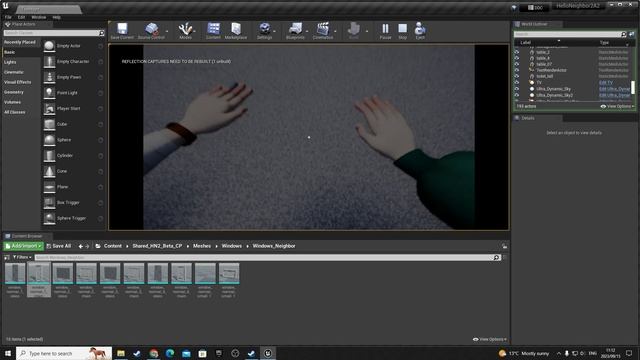Screen dimensions: 640x360
Task: Select the Sphere Trigger actor
Action: 73,218
